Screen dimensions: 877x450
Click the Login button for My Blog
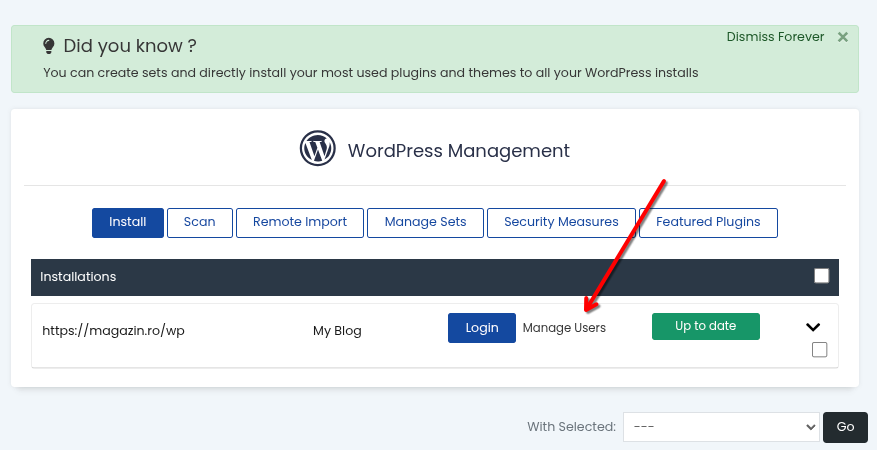point(482,328)
